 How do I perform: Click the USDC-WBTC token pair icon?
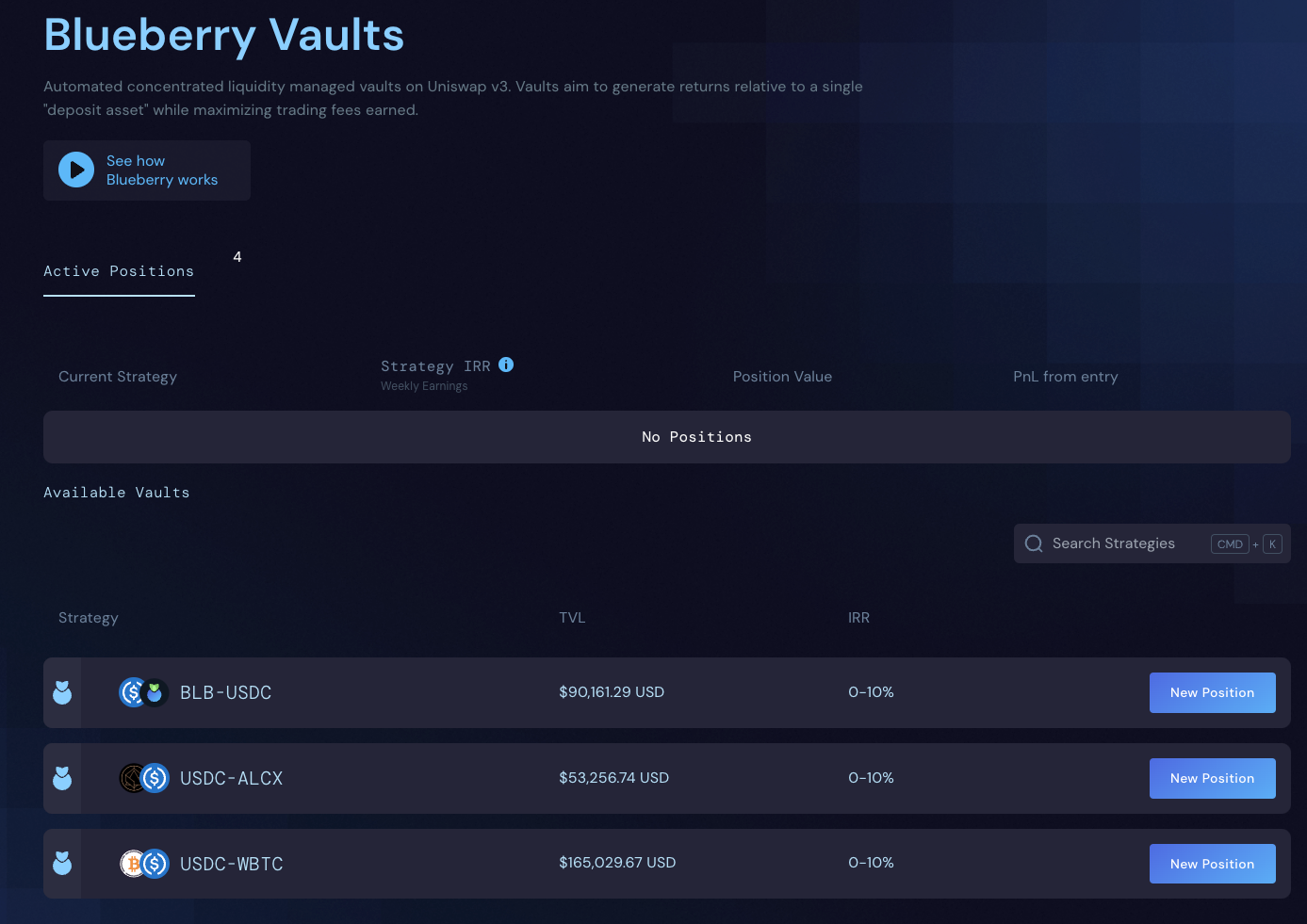click(x=143, y=864)
